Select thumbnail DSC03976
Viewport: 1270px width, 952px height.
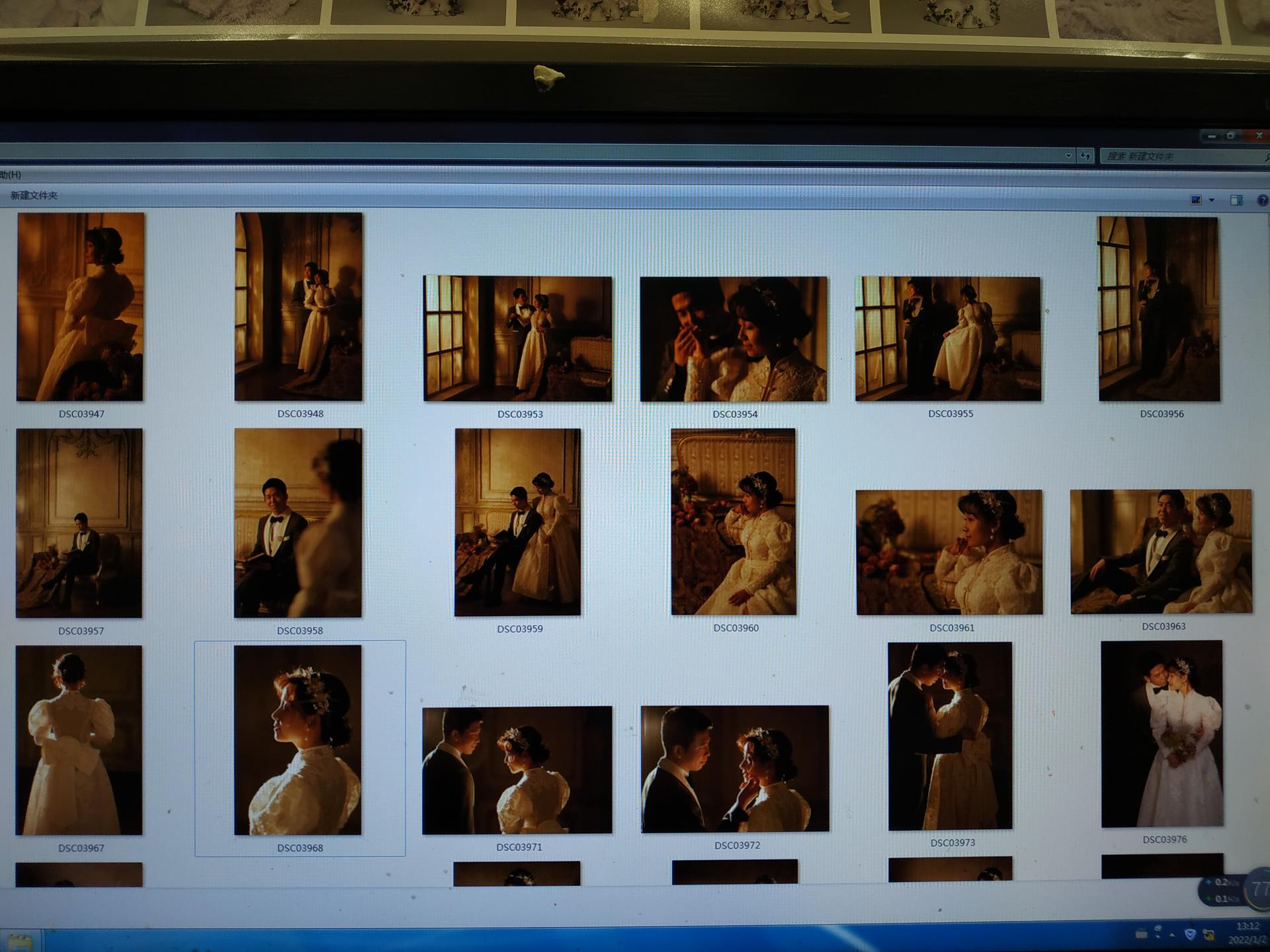click(x=1162, y=734)
